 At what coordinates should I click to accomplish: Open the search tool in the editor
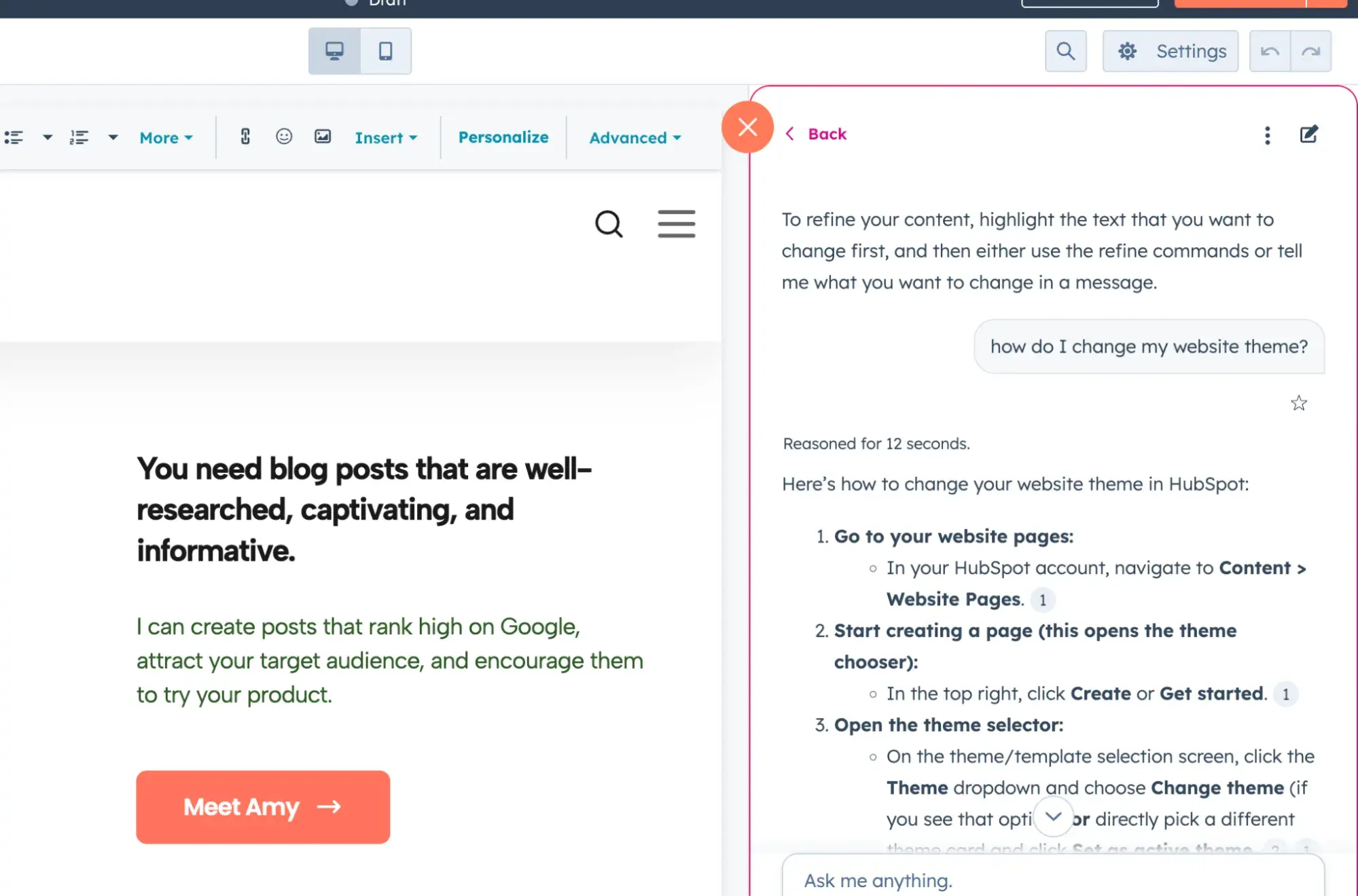[1065, 51]
